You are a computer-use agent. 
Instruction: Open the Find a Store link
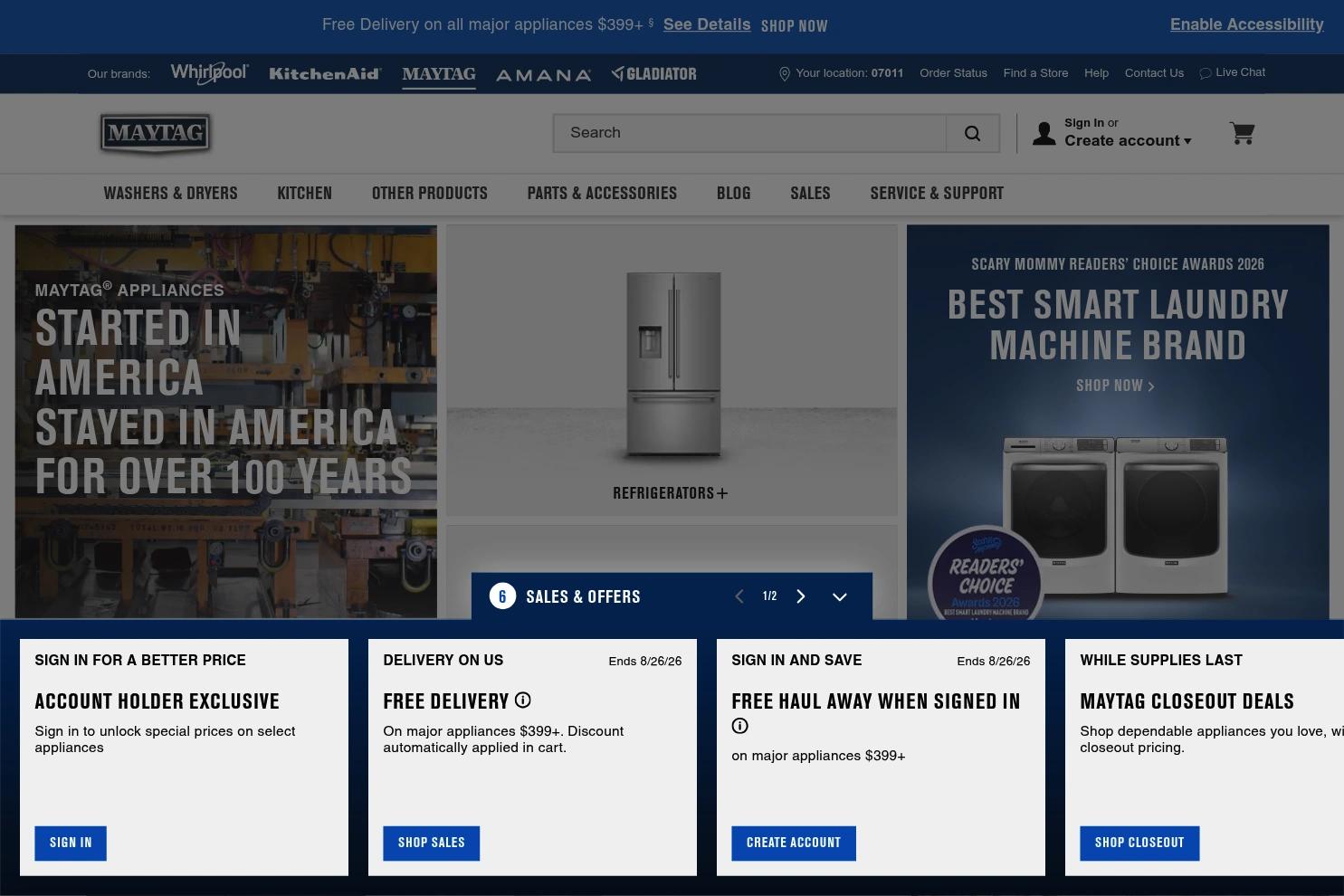pyautogui.click(x=1035, y=73)
